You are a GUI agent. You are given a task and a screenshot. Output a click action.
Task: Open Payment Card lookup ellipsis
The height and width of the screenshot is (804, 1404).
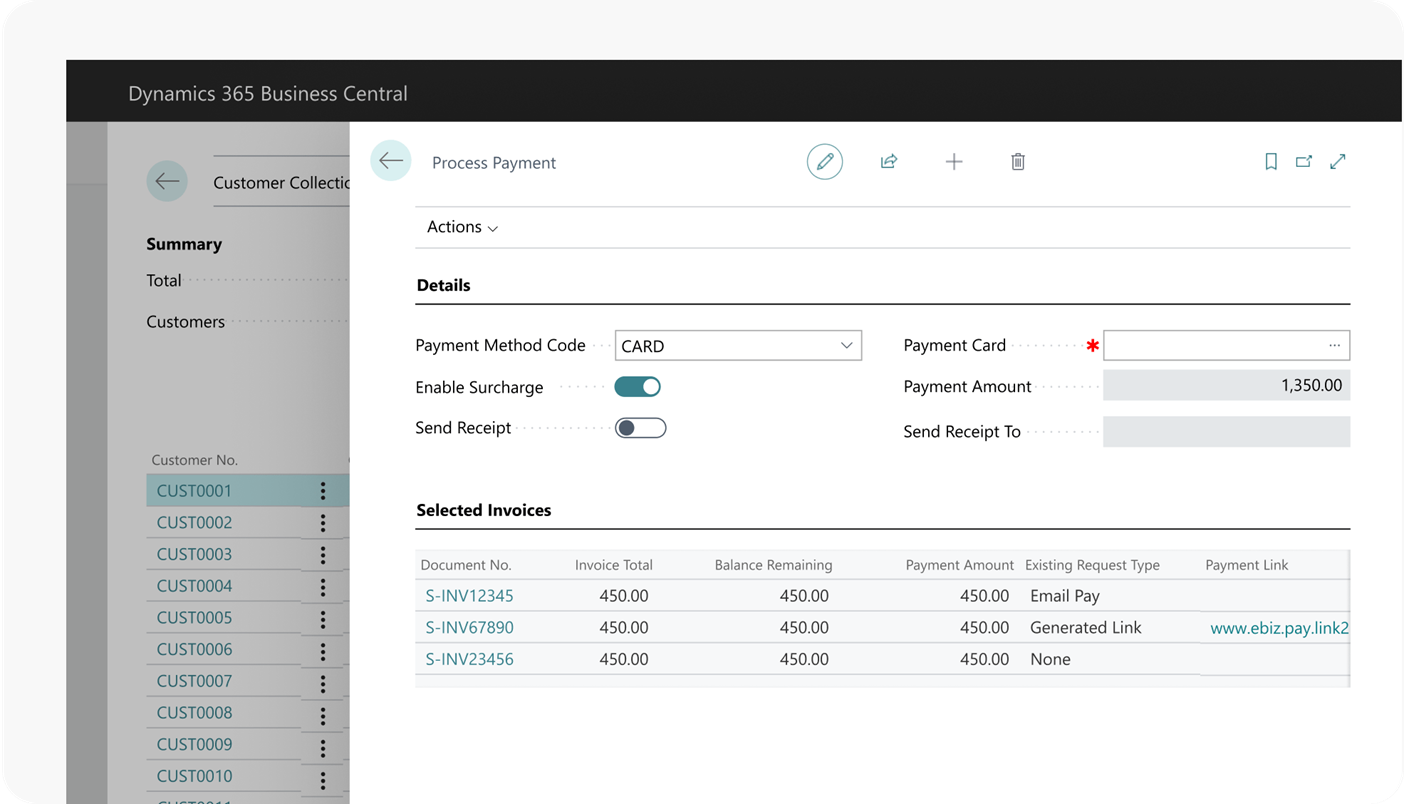pos(1334,346)
